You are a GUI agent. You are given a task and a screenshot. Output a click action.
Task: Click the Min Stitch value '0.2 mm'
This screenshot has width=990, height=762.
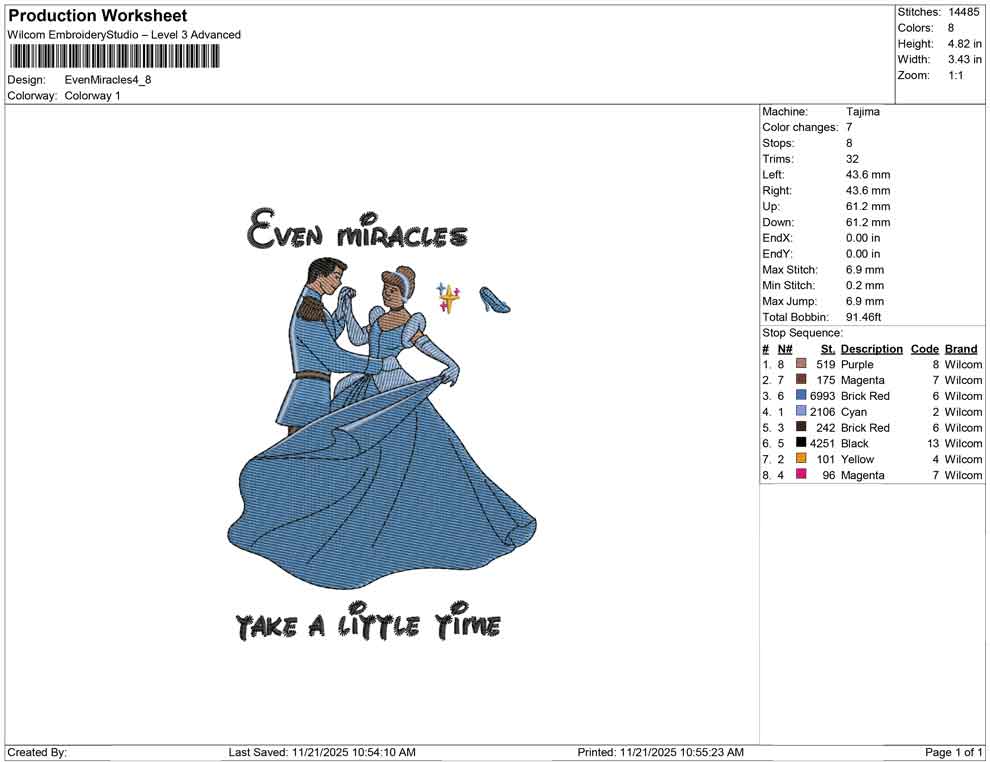tap(866, 285)
